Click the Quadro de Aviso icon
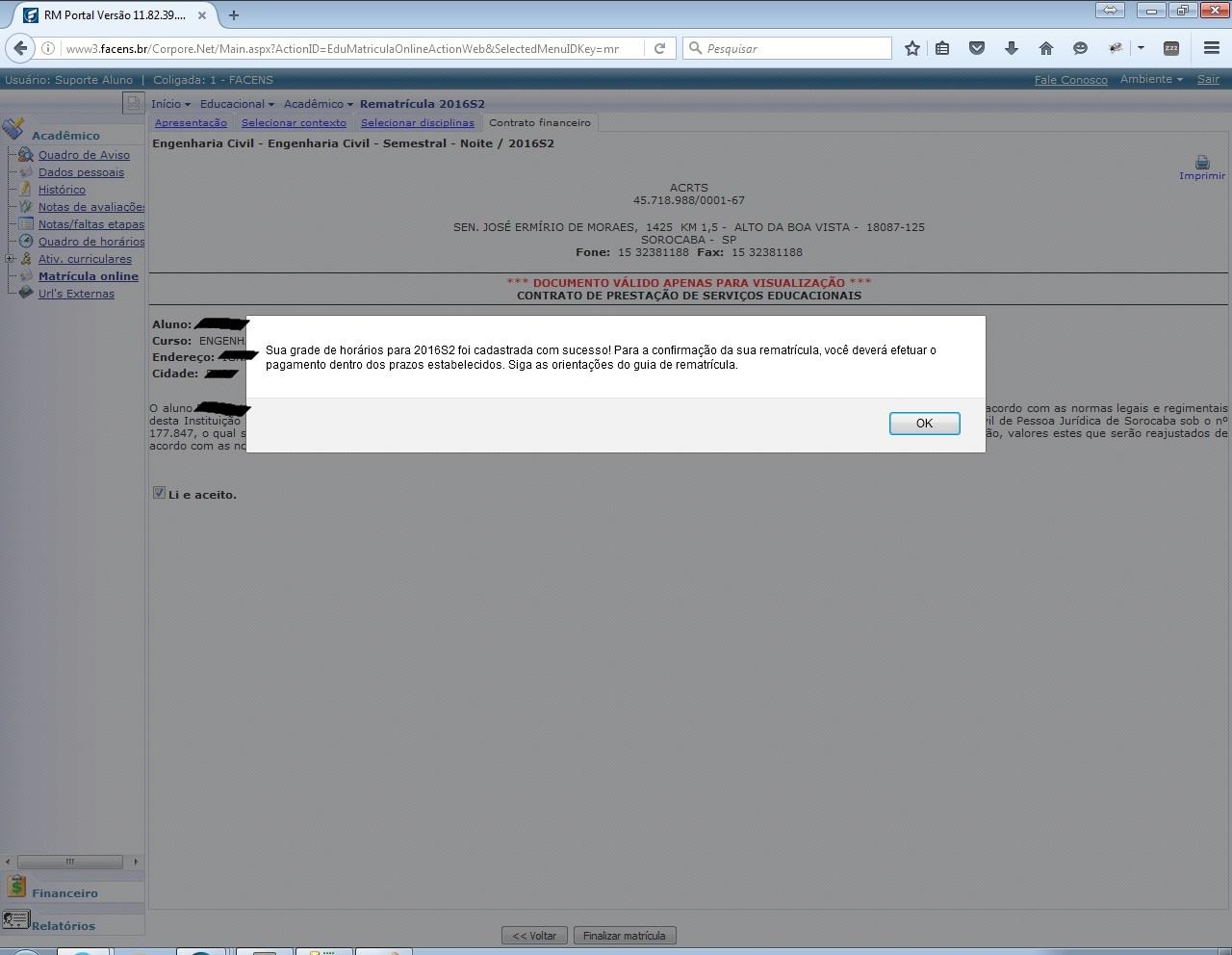This screenshot has width=1232, height=955. [26, 154]
